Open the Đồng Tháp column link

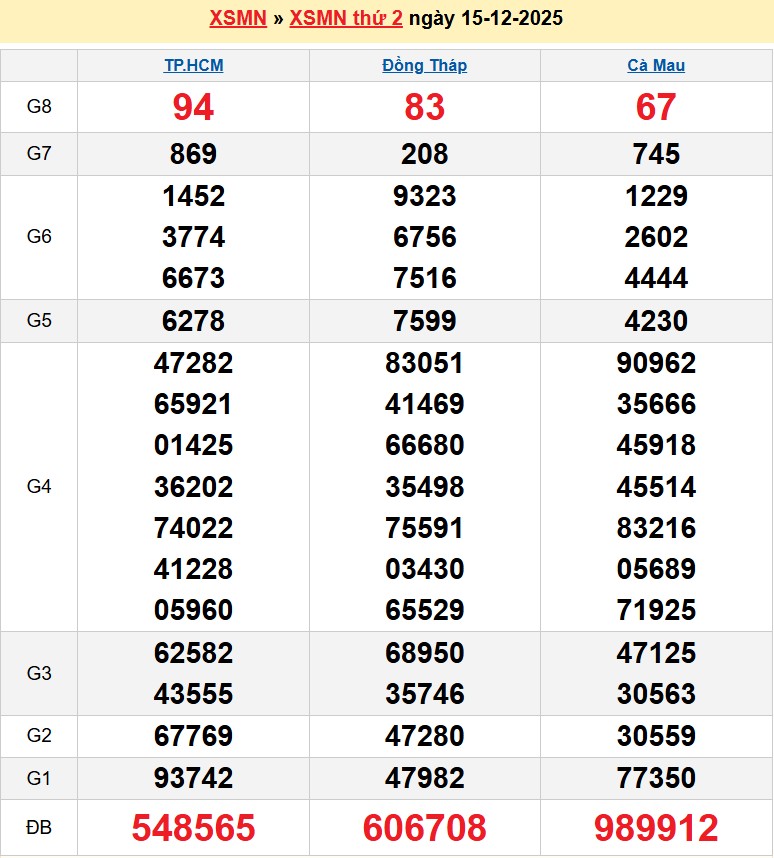(424, 66)
